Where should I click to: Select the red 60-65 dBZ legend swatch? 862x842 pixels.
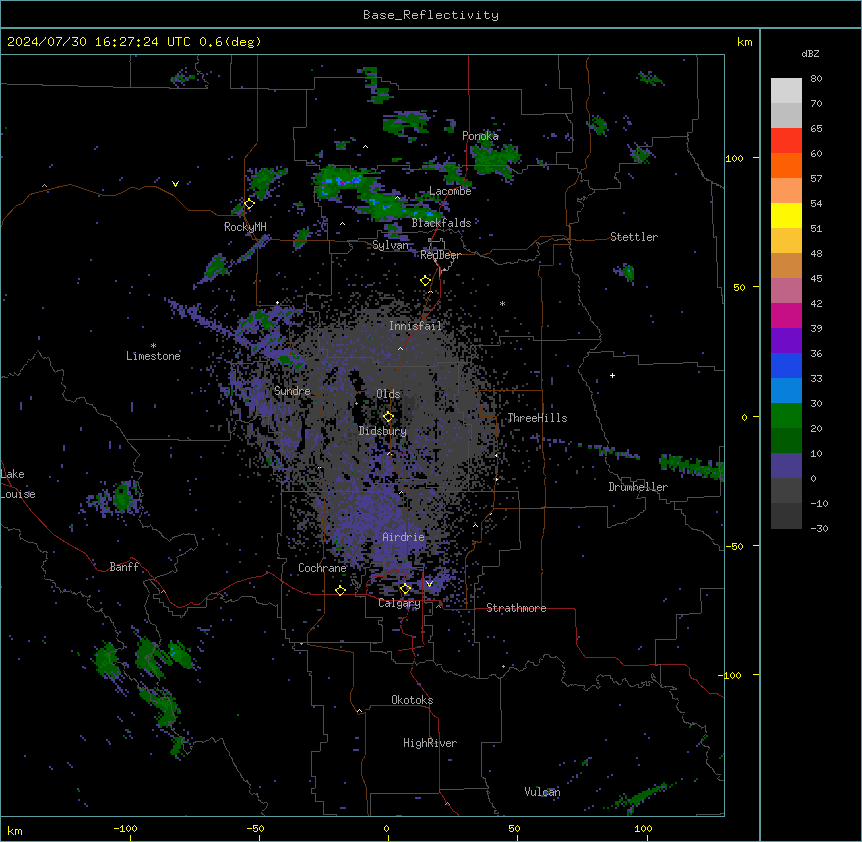[x=786, y=141]
